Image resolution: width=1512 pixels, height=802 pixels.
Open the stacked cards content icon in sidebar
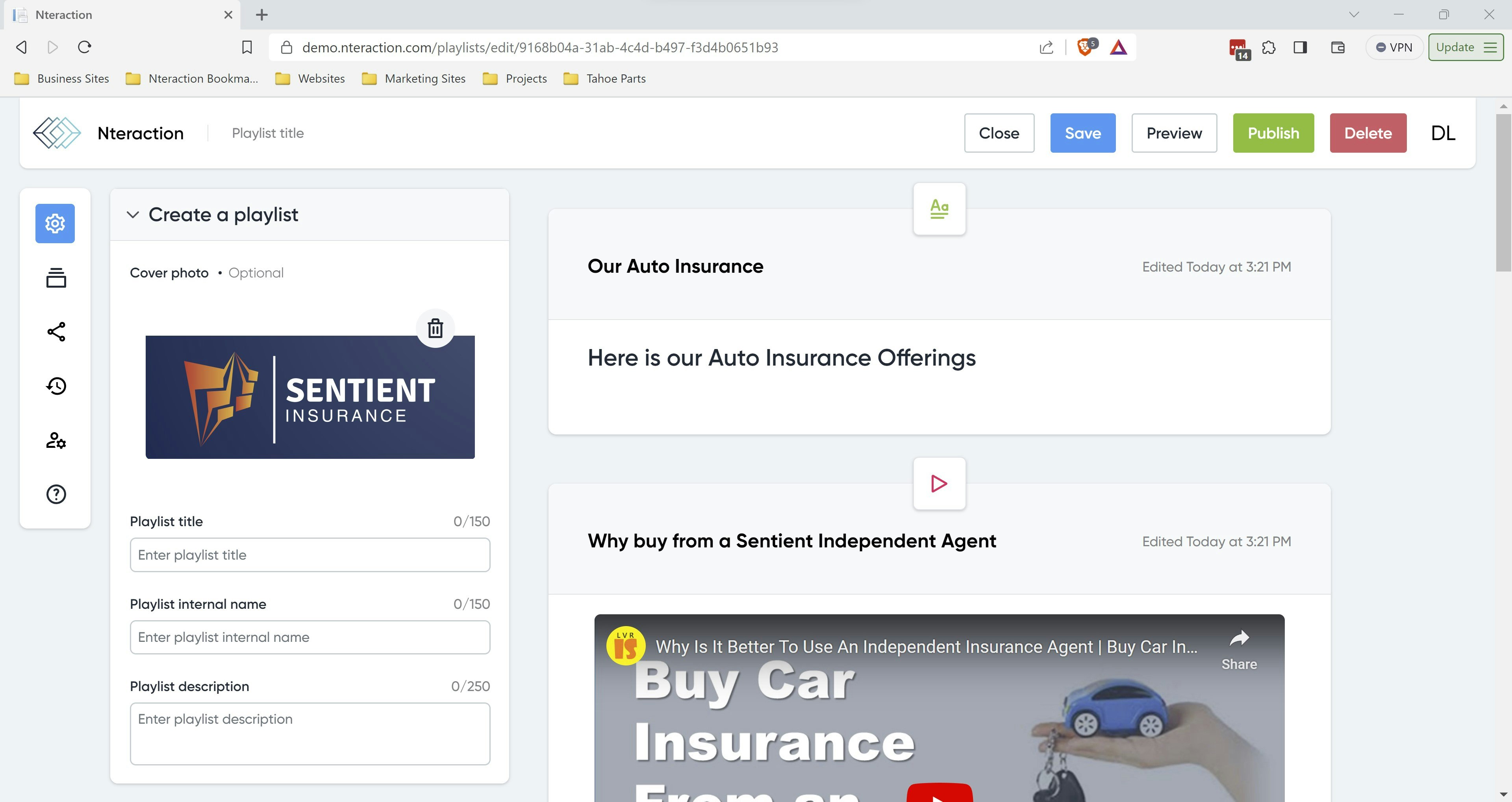click(56, 277)
